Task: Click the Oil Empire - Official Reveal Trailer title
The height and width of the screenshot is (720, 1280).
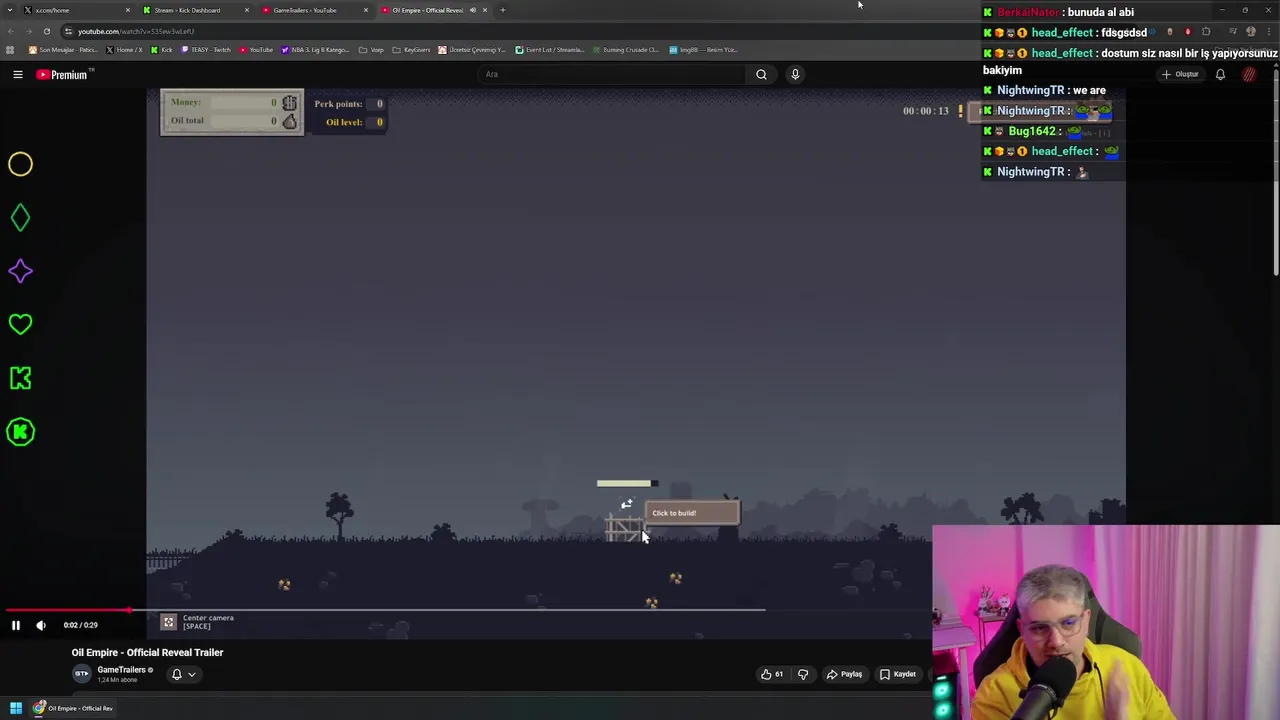Action: (147, 652)
